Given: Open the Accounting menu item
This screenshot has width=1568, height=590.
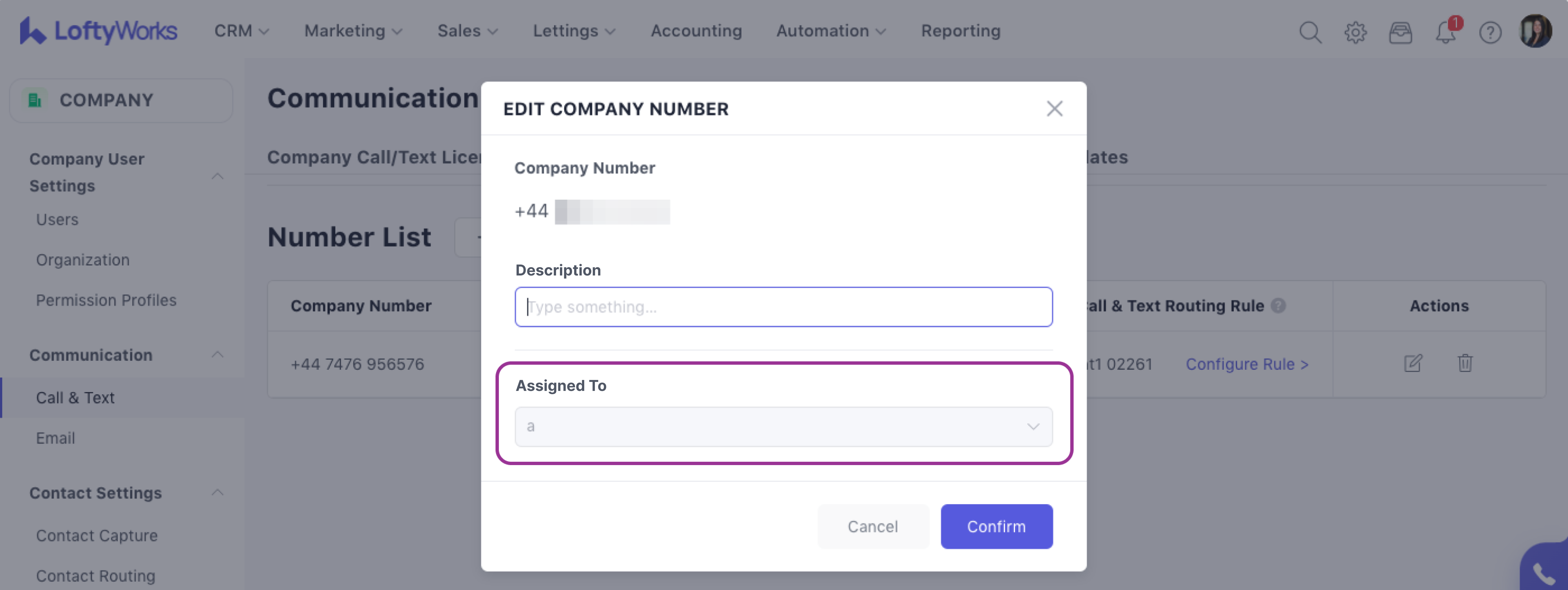Looking at the screenshot, I should coord(696,30).
